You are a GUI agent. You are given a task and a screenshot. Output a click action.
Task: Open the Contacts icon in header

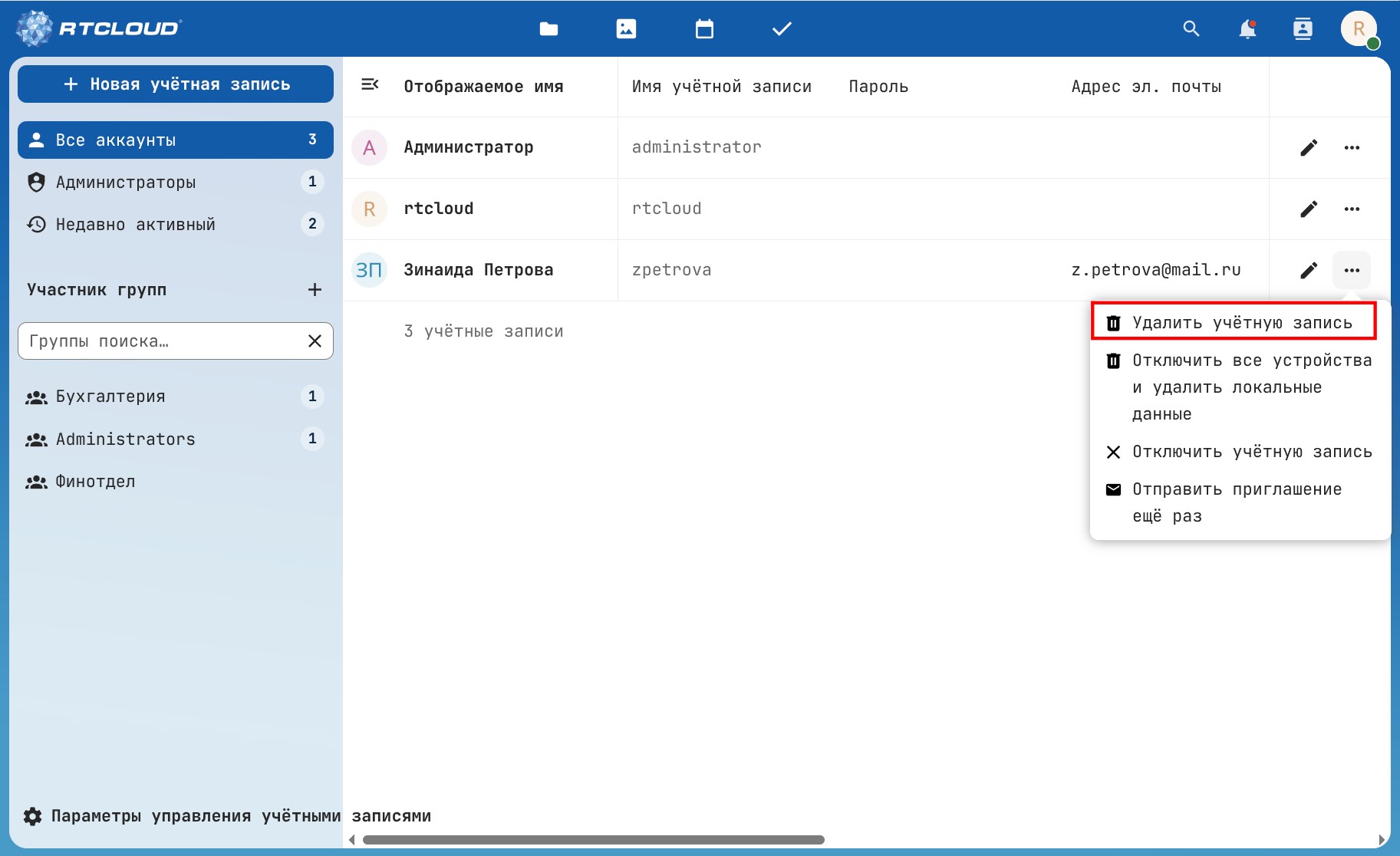point(1303,29)
